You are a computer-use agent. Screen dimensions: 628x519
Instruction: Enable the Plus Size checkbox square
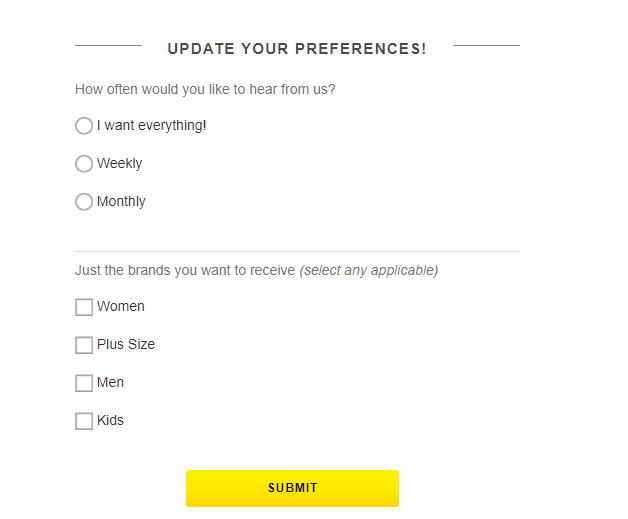point(84,345)
